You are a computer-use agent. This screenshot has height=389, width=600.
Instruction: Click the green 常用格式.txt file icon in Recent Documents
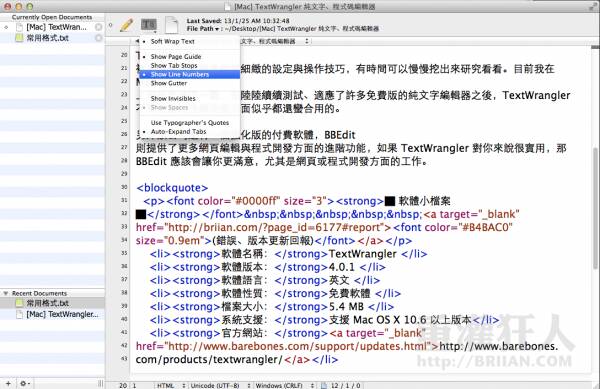click(x=19, y=303)
